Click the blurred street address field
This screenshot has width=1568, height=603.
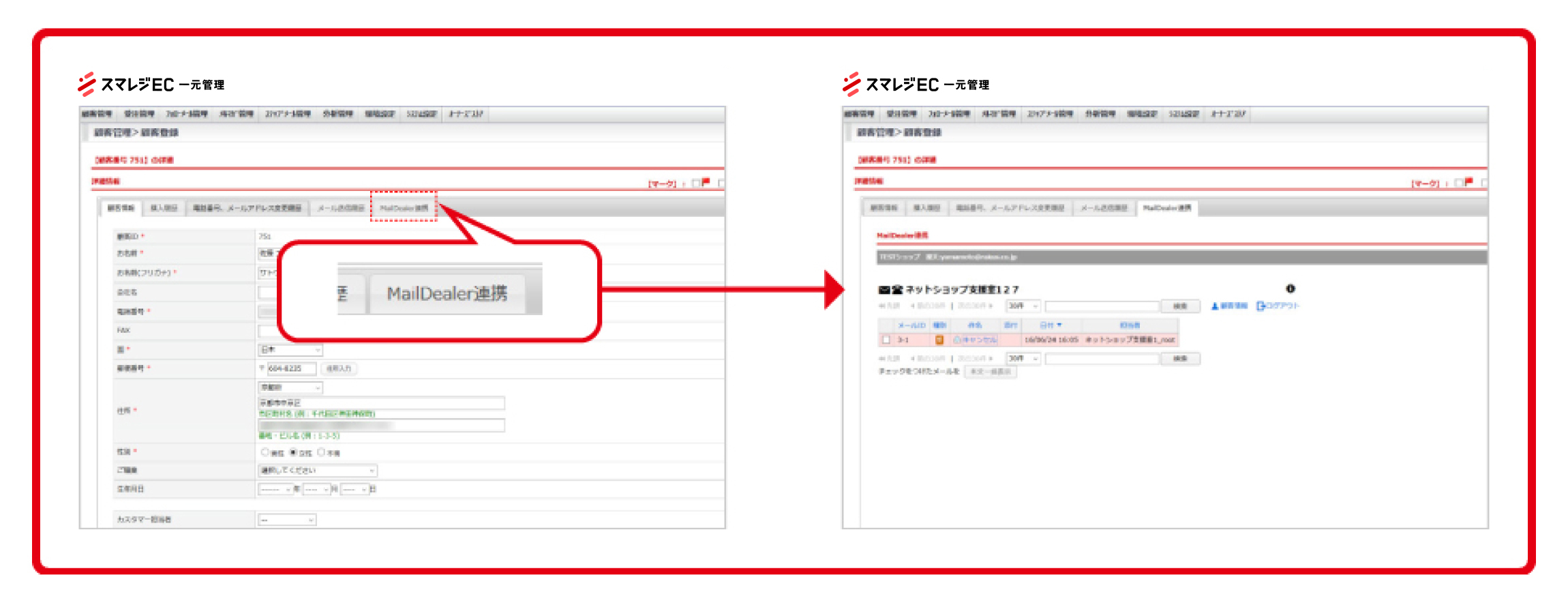381,426
